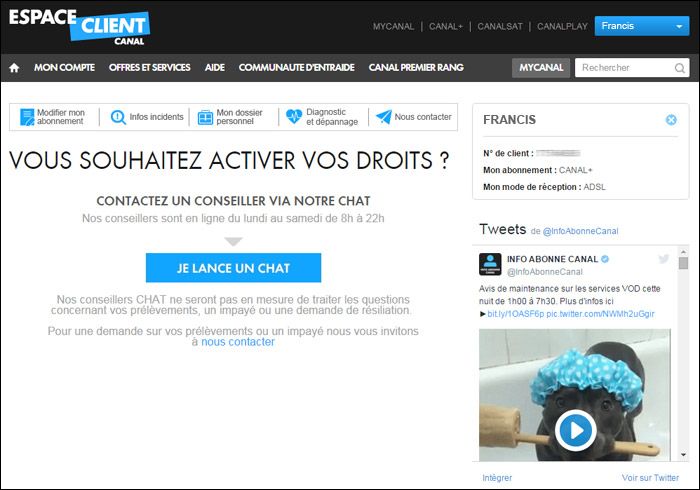Open Infos incidents magnifier icon
The height and width of the screenshot is (490, 700).
(118, 117)
